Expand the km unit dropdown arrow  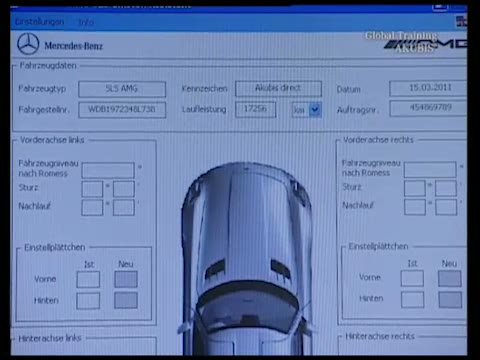click(x=315, y=110)
